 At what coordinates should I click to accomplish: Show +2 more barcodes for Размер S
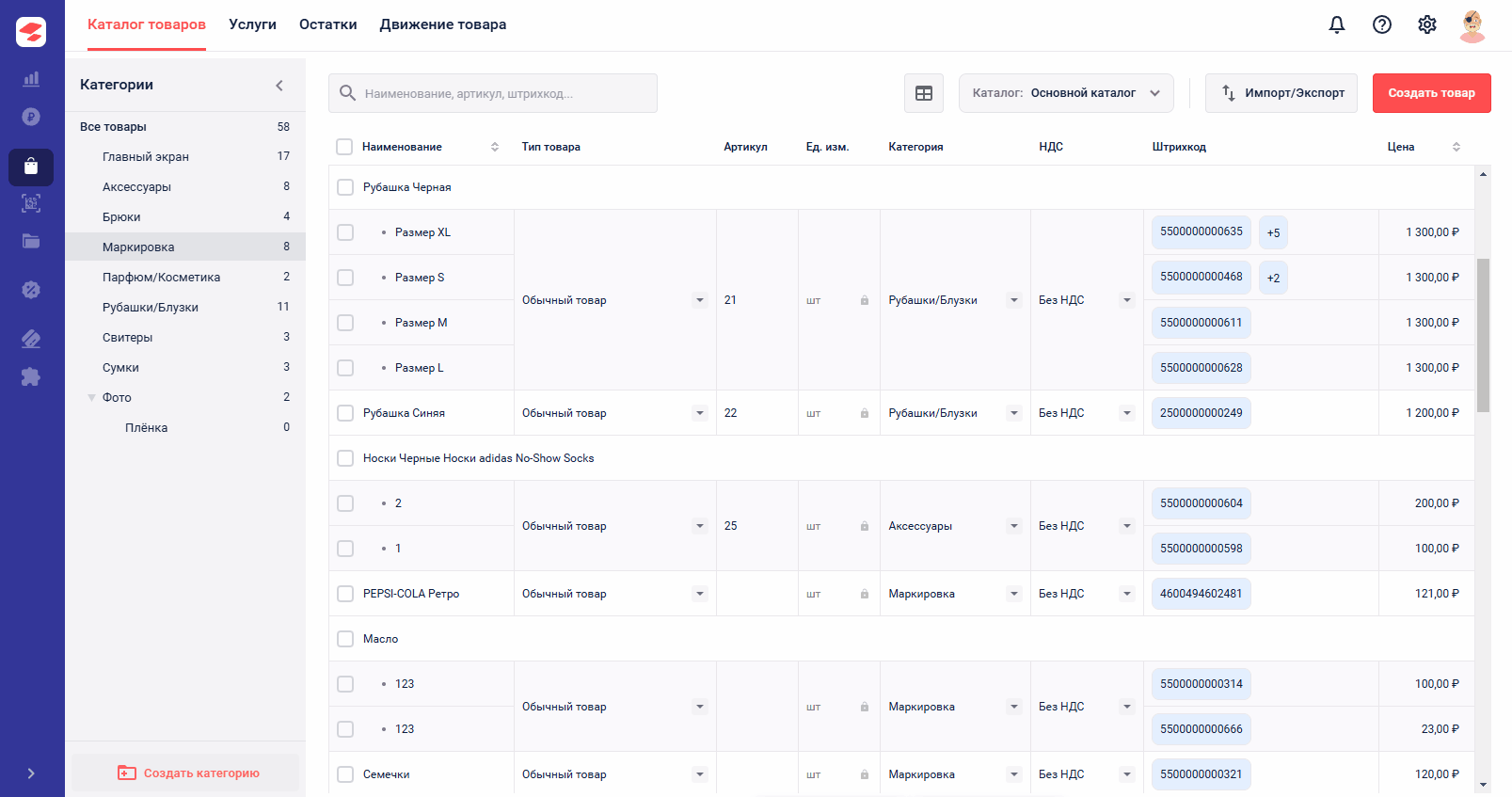tap(1273, 278)
